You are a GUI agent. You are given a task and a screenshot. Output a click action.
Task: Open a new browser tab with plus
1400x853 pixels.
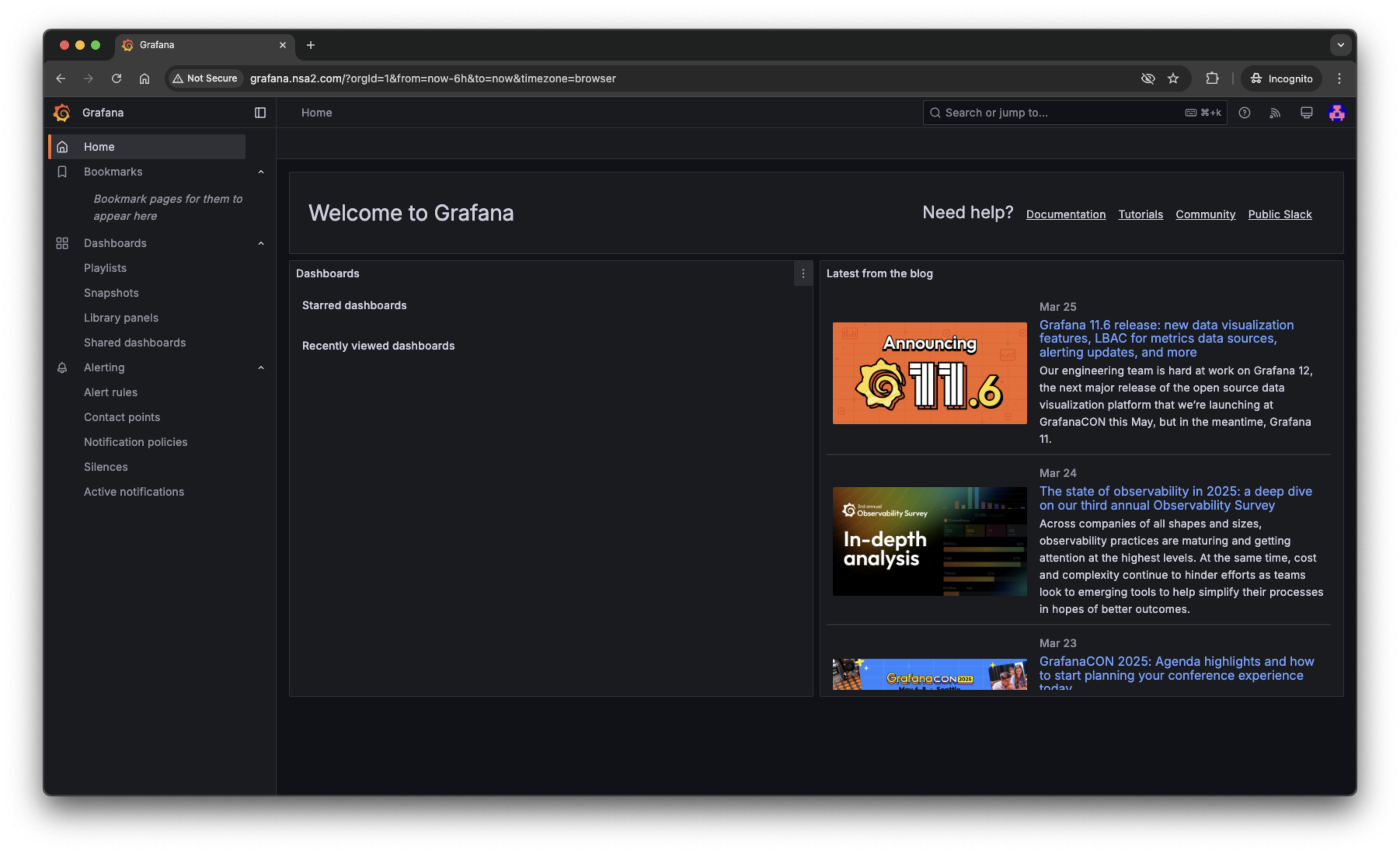[x=311, y=45]
